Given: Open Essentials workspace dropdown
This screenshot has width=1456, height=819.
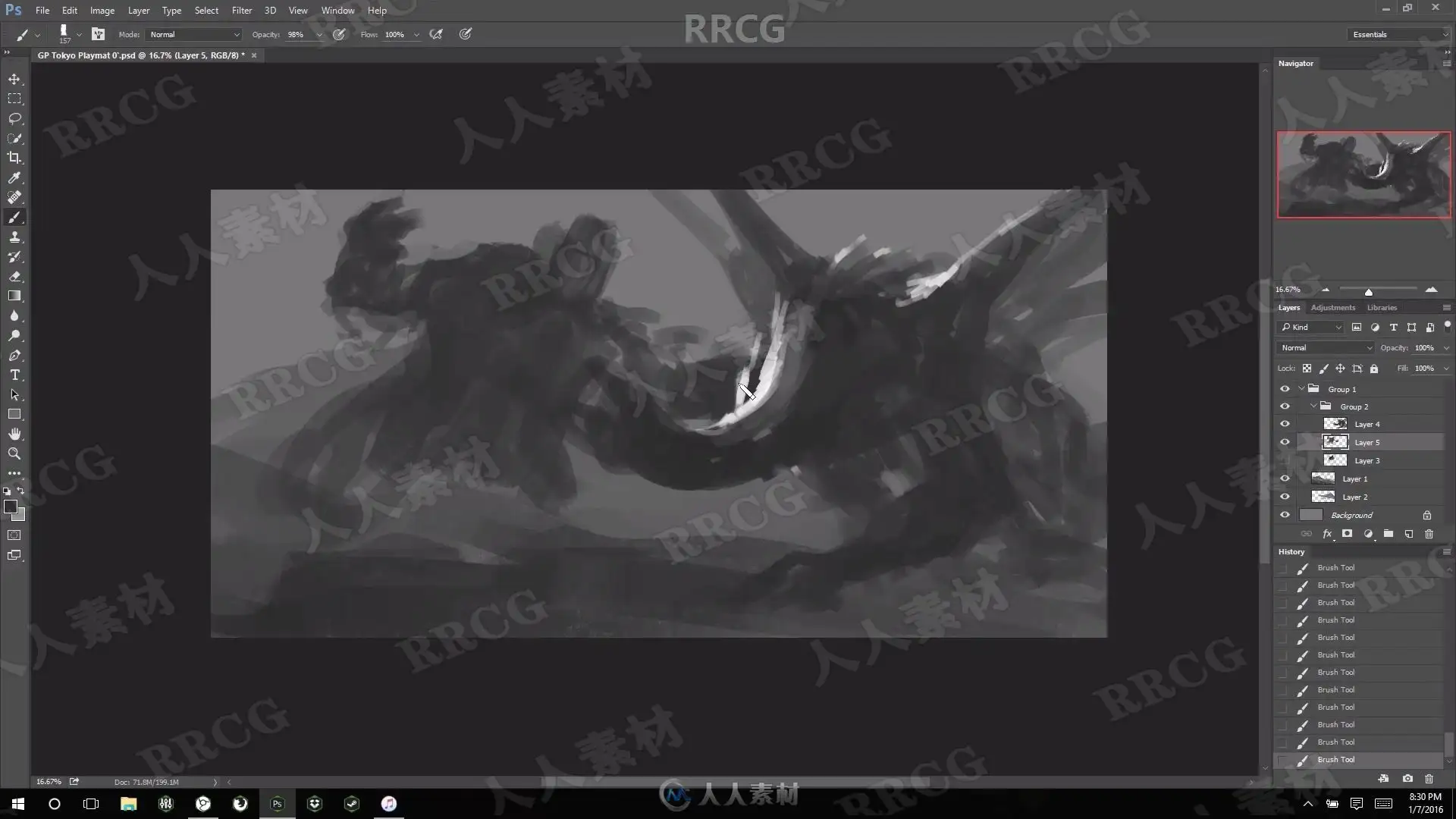Looking at the screenshot, I should 1399,34.
